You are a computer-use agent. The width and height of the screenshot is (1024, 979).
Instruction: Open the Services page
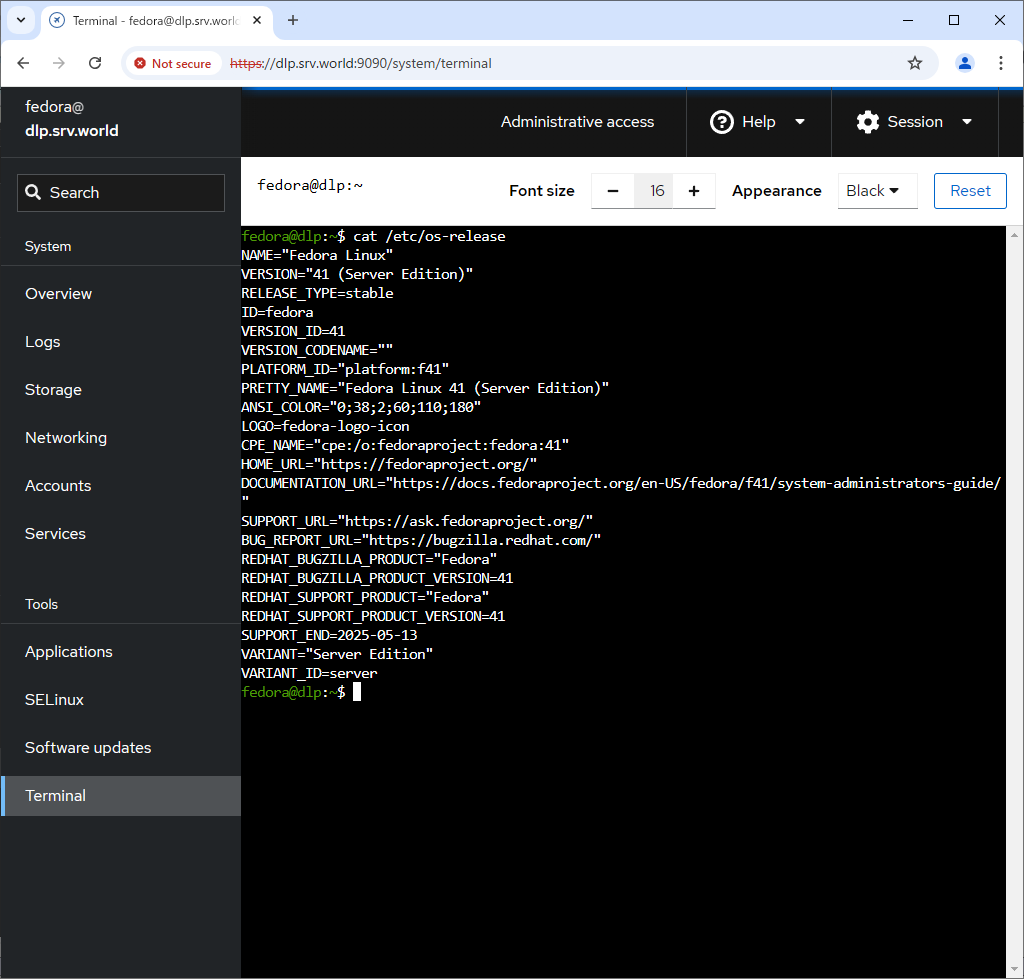121,534
